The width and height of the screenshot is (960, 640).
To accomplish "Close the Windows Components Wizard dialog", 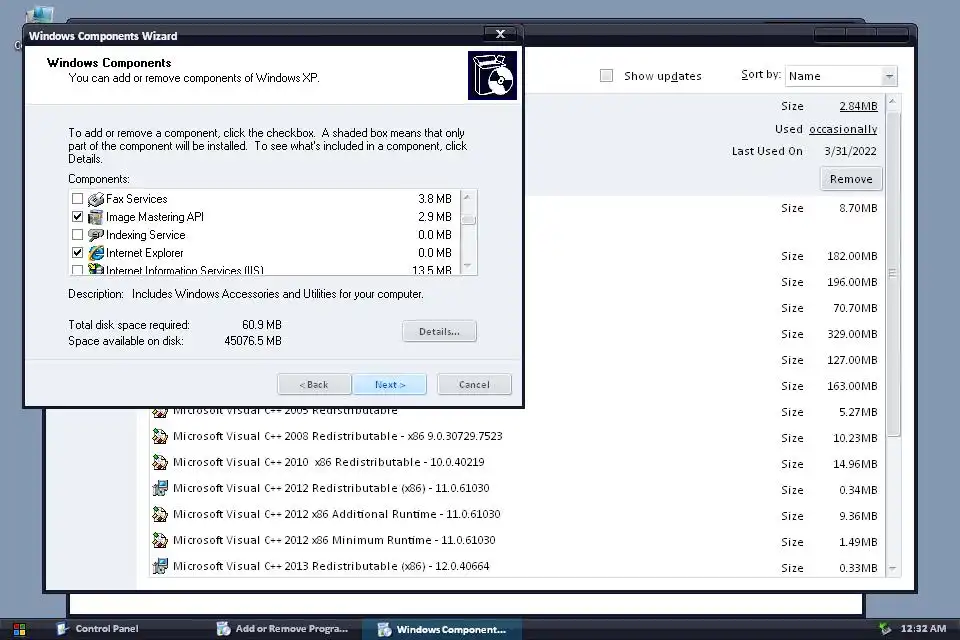I will click(500, 34).
